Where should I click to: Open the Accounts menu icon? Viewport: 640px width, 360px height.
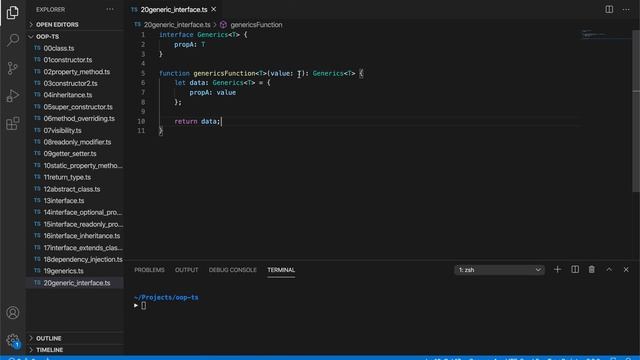(13, 313)
